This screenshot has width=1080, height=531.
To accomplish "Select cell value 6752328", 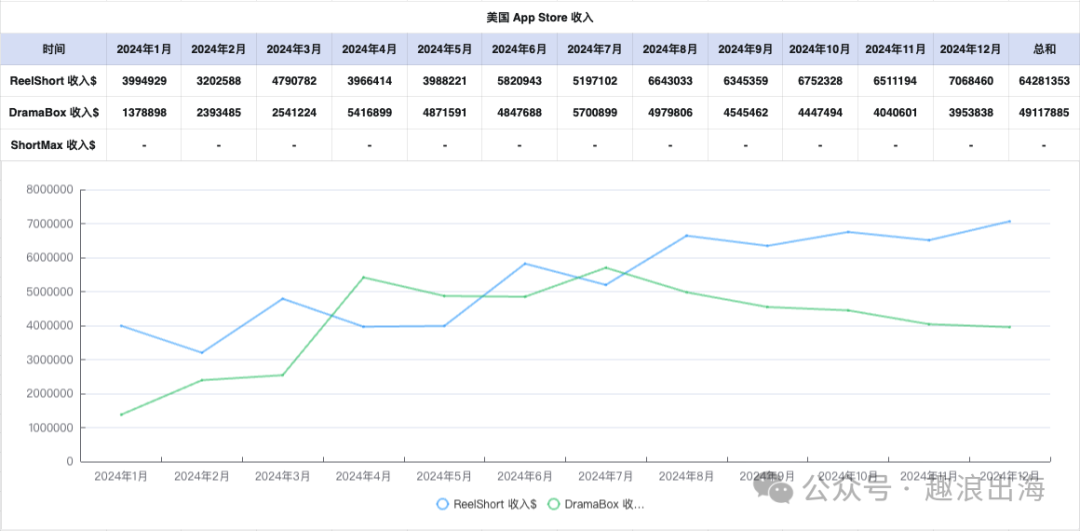I will pos(820,81).
